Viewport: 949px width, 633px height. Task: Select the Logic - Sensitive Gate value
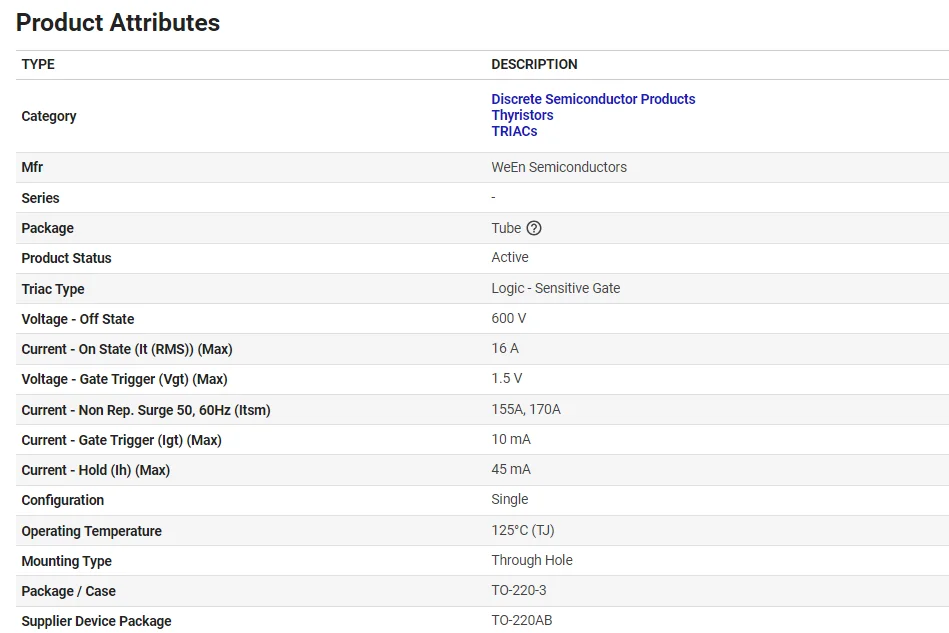(556, 288)
